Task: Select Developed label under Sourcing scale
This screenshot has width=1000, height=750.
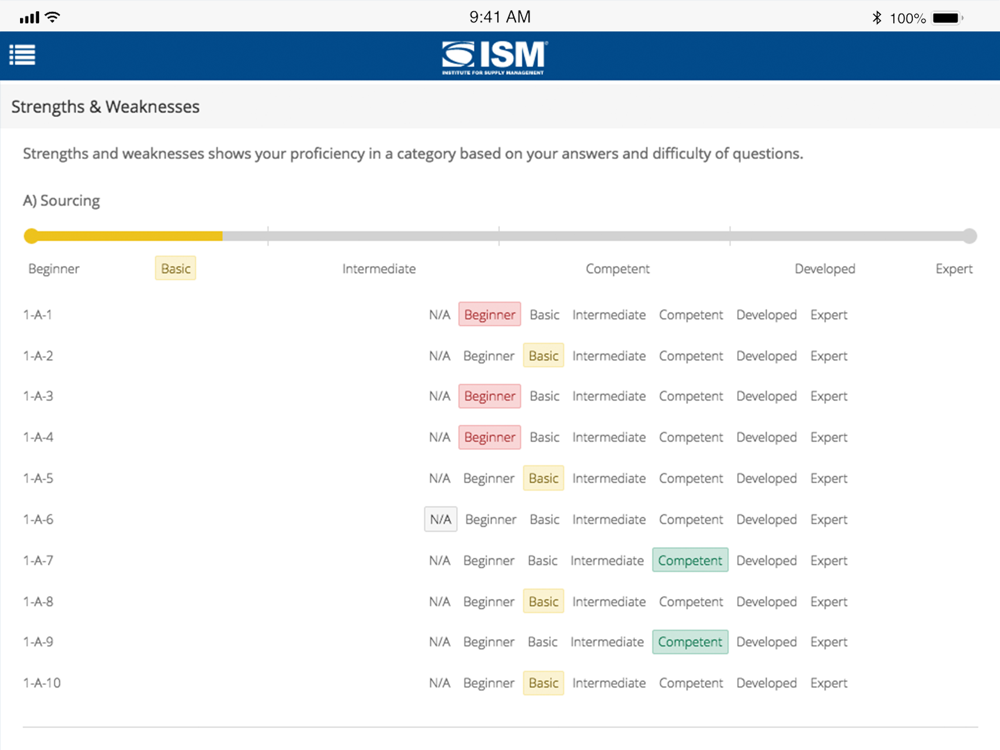Action: point(825,268)
